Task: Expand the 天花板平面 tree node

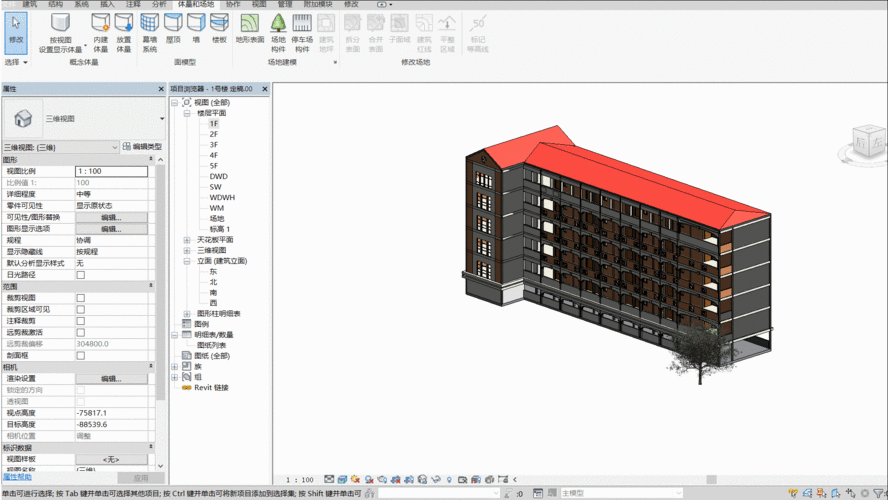Action: [x=186, y=240]
